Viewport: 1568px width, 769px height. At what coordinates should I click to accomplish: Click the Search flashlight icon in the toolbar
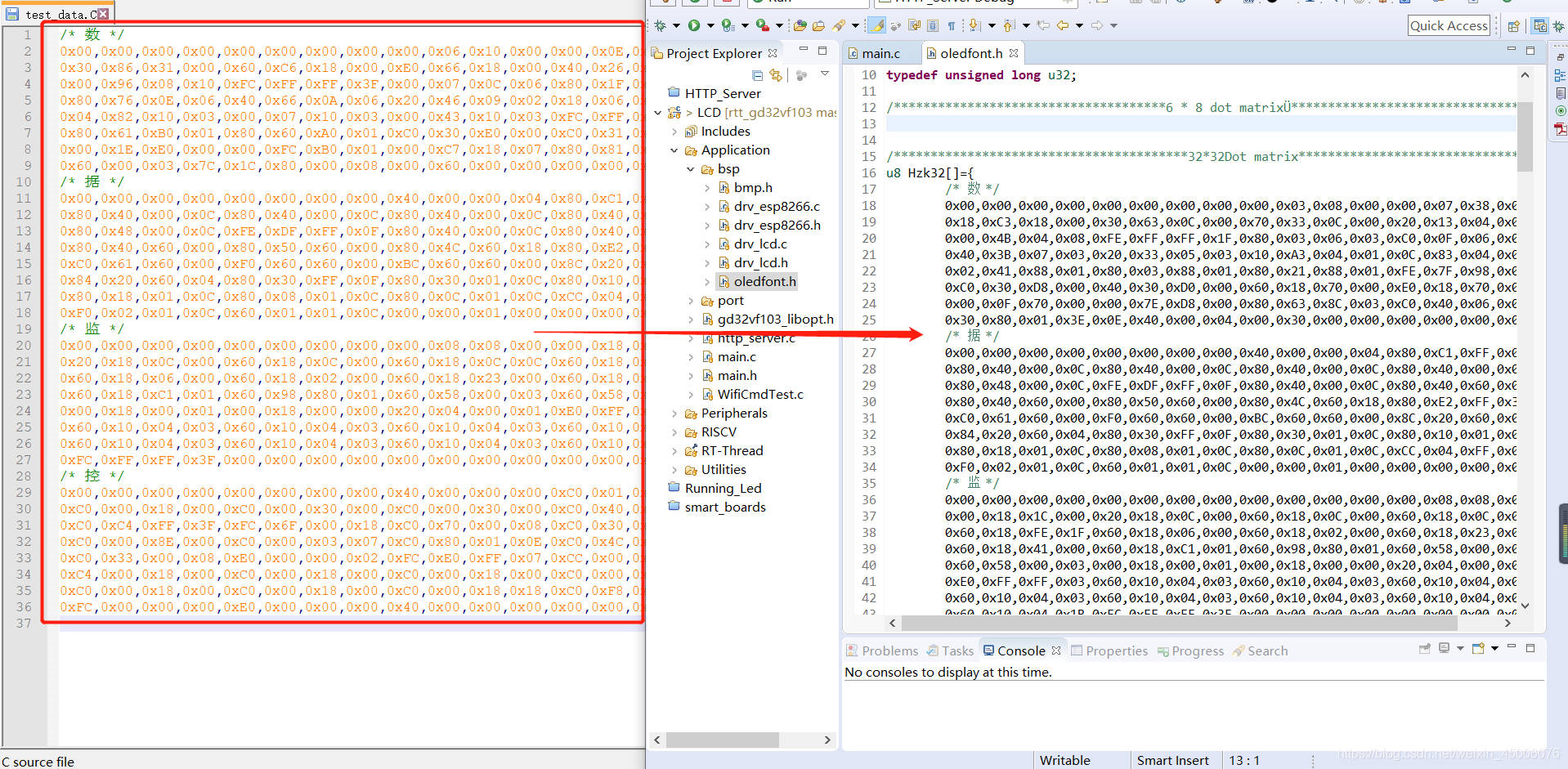(840, 25)
